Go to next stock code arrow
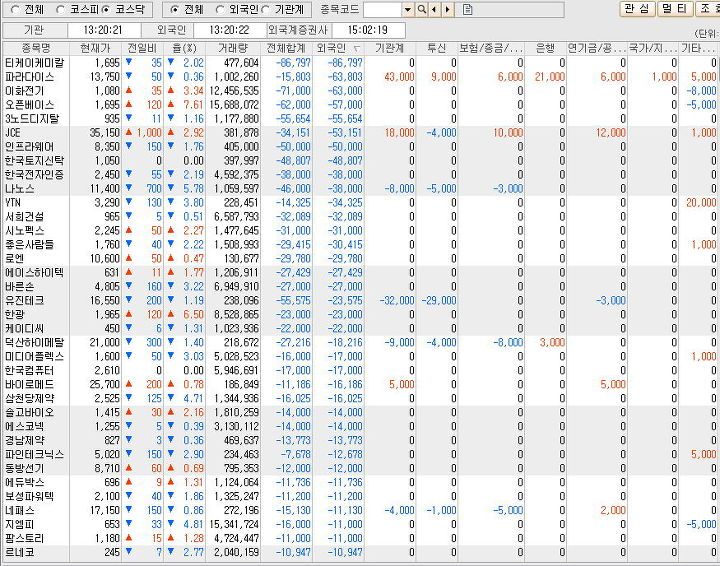The height and width of the screenshot is (566, 720). coord(448,9)
